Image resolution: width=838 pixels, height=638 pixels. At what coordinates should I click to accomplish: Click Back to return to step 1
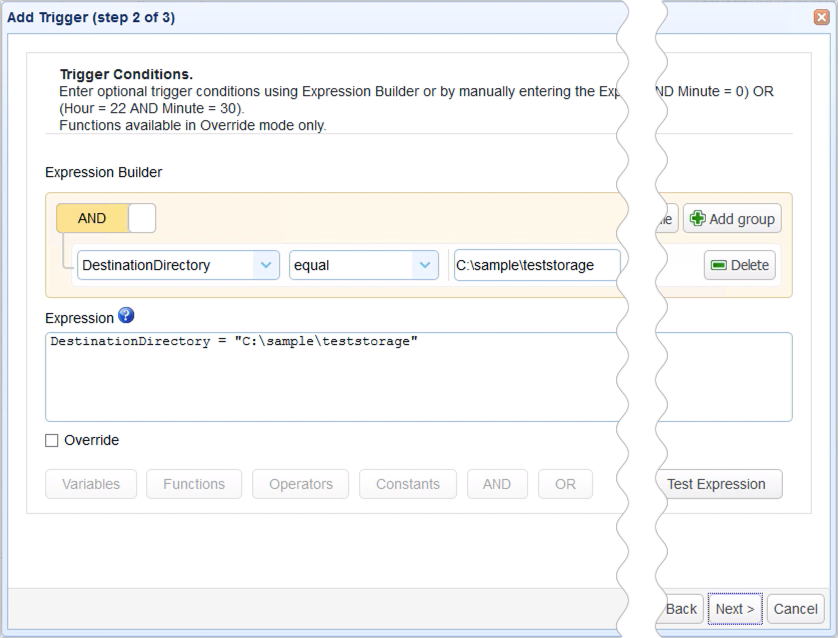pos(682,608)
